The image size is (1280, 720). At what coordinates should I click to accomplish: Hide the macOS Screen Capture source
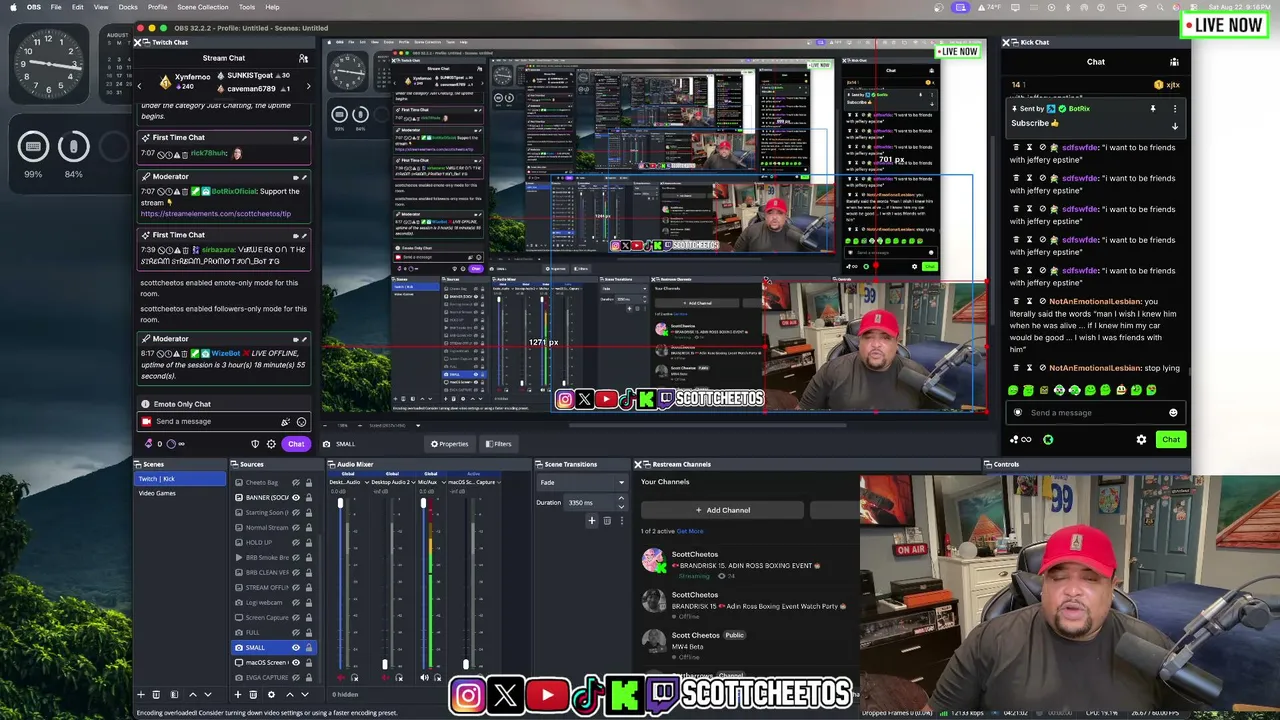[x=295, y=662]
